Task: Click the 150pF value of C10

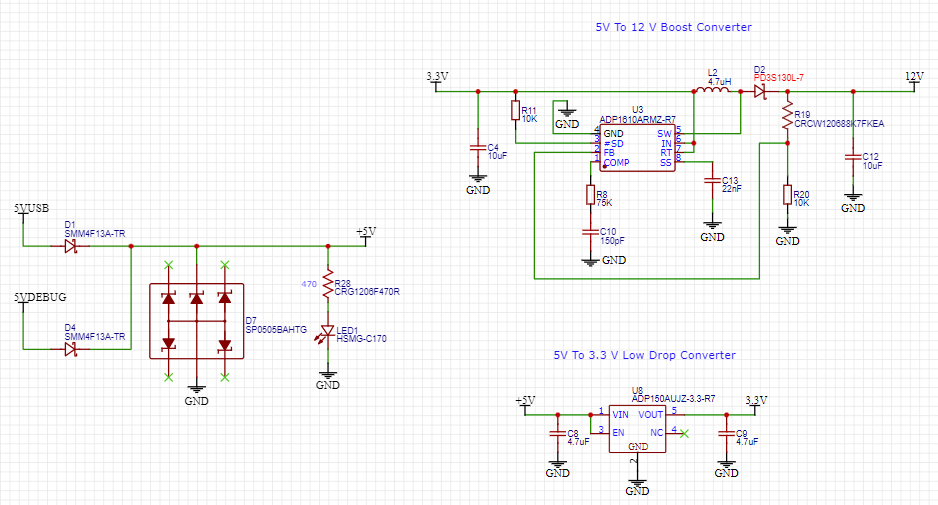Action: coord(612,241)
